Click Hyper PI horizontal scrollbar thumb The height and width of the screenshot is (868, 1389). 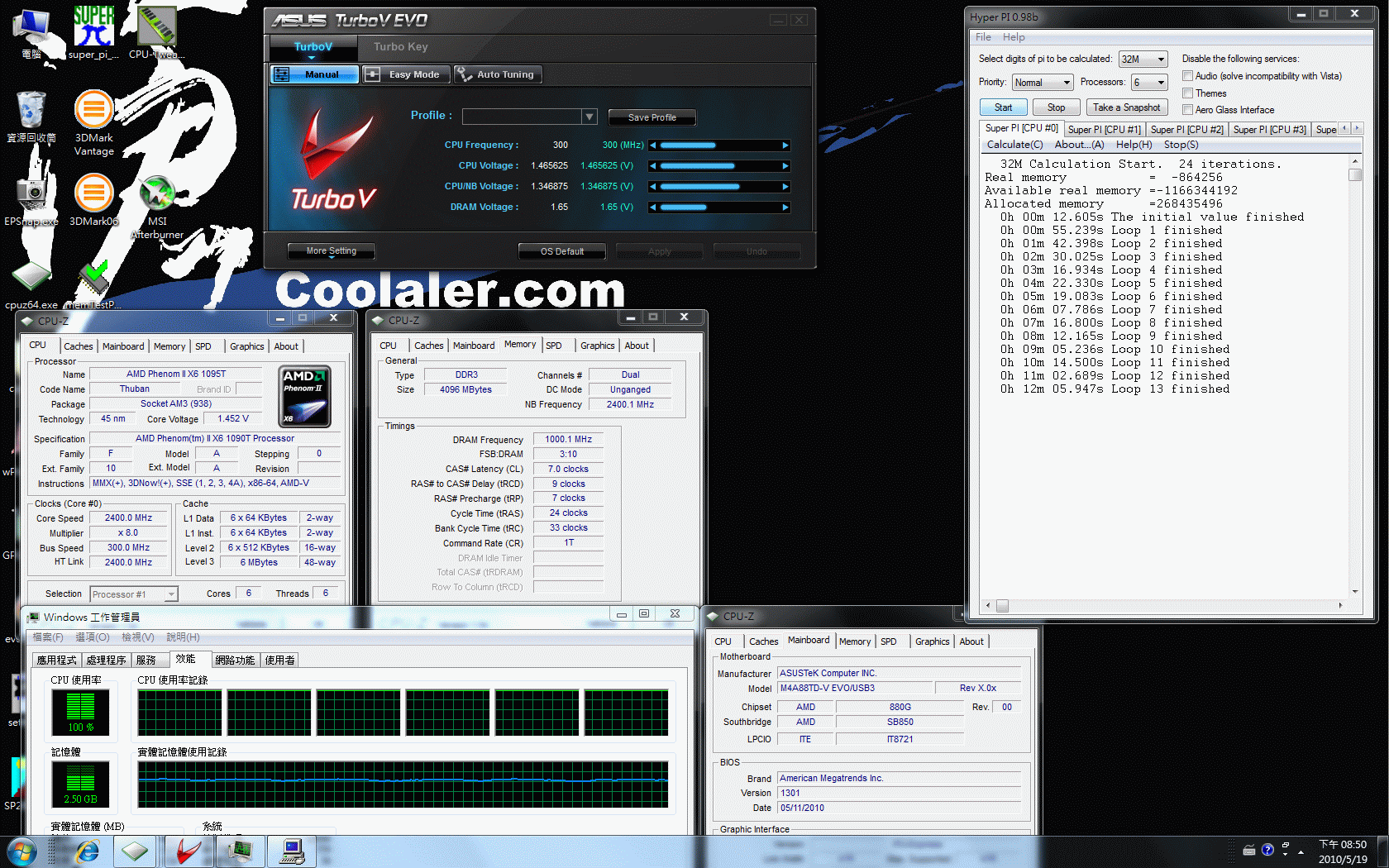(1002, 606)
